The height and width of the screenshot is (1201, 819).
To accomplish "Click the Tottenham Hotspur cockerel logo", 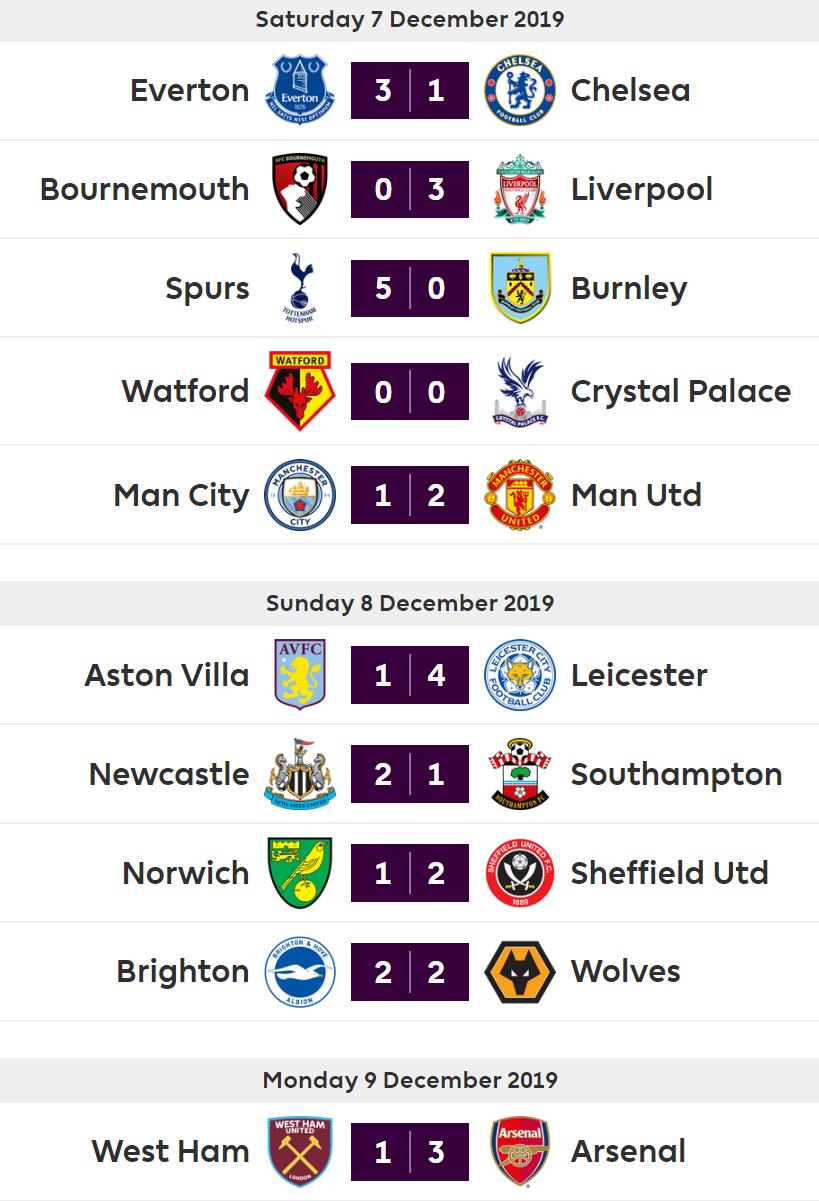I will [298, 288].
